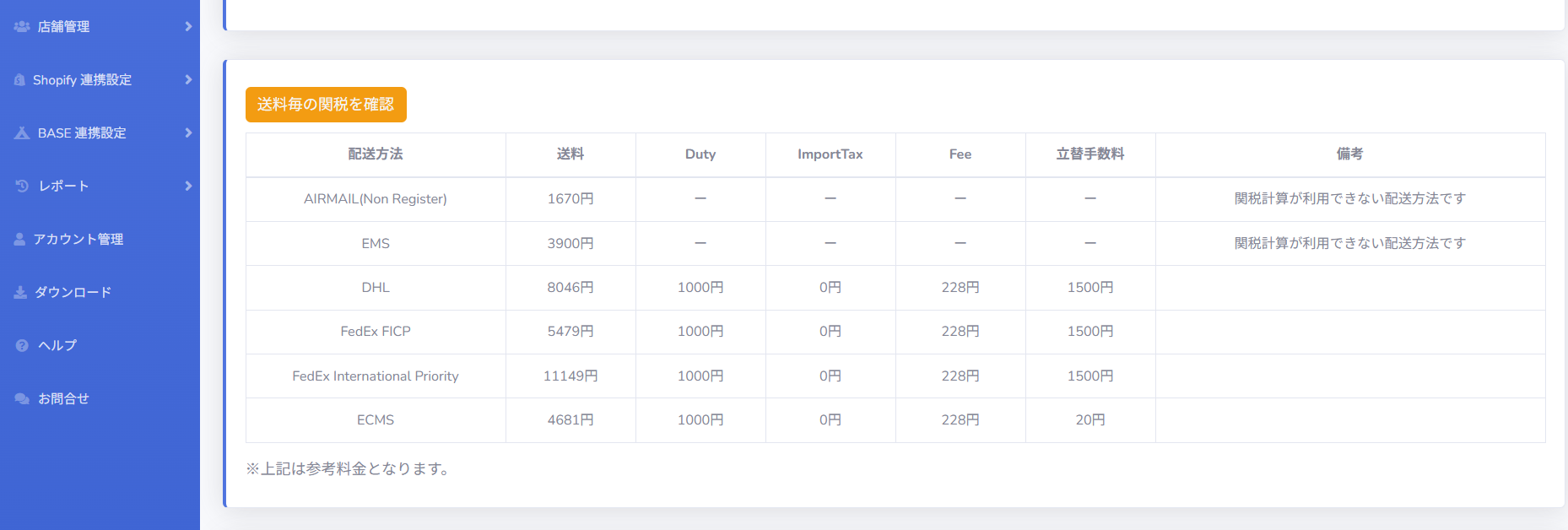
Task: Click the お問合せ chat bubbles icon
Action: (x=22, y=399)
